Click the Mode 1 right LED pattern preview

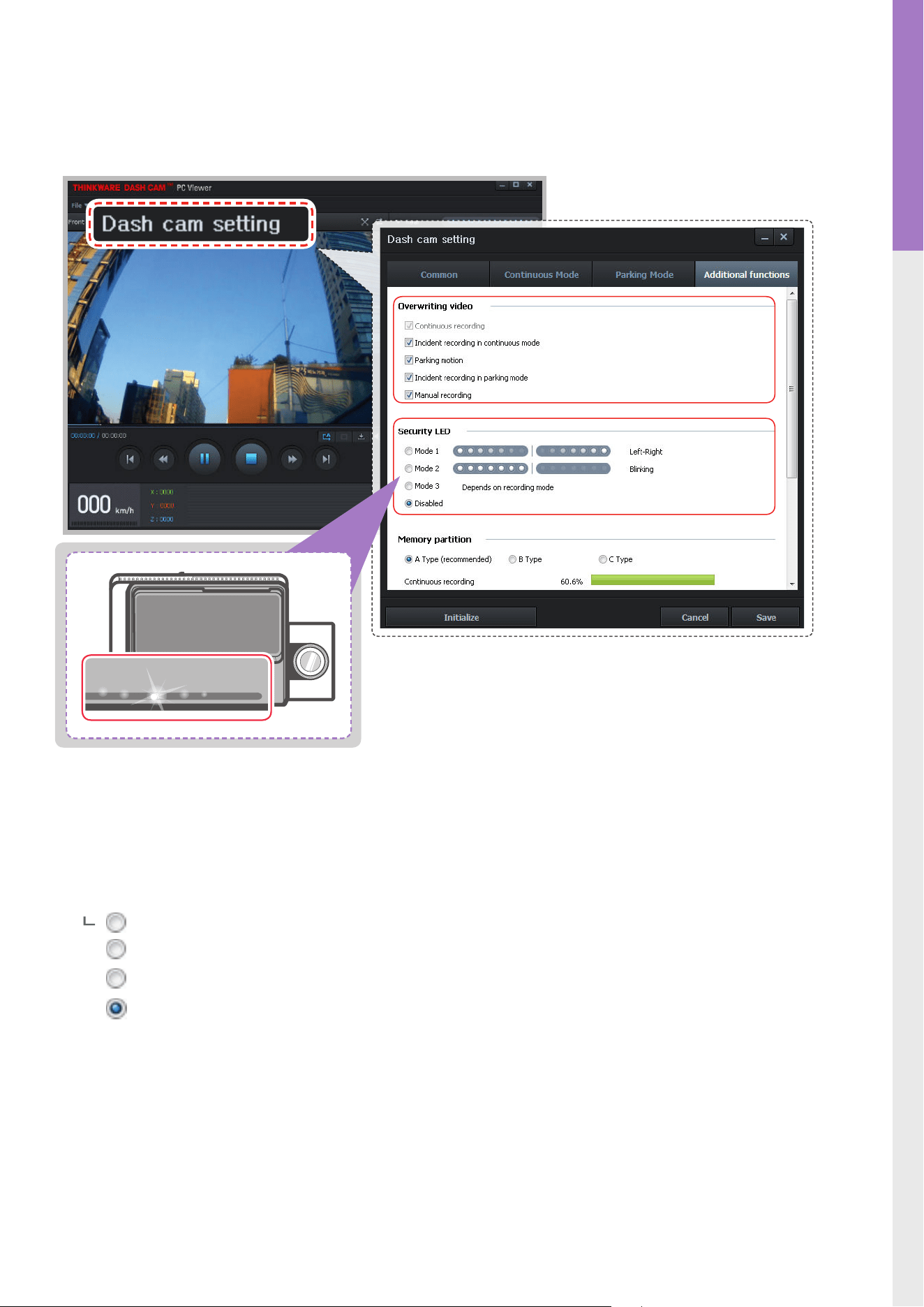click(x=573, y=451)
